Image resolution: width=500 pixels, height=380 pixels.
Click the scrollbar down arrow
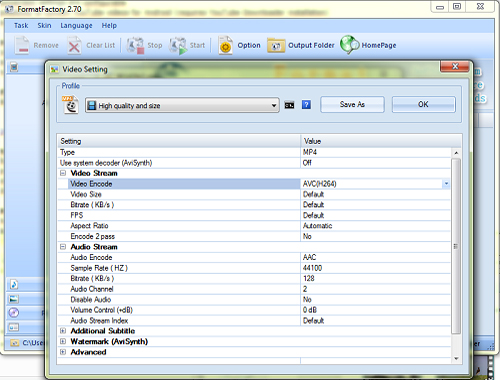[456, 359]
